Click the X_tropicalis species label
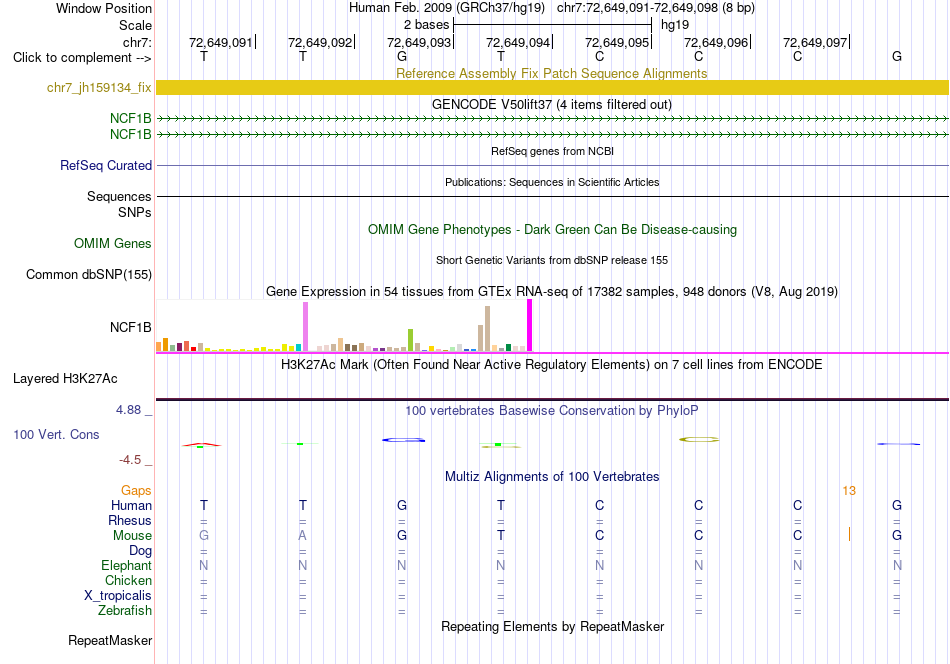Image resolution: width=950 pixels, height=664 pixels. (x=118, y=596)
